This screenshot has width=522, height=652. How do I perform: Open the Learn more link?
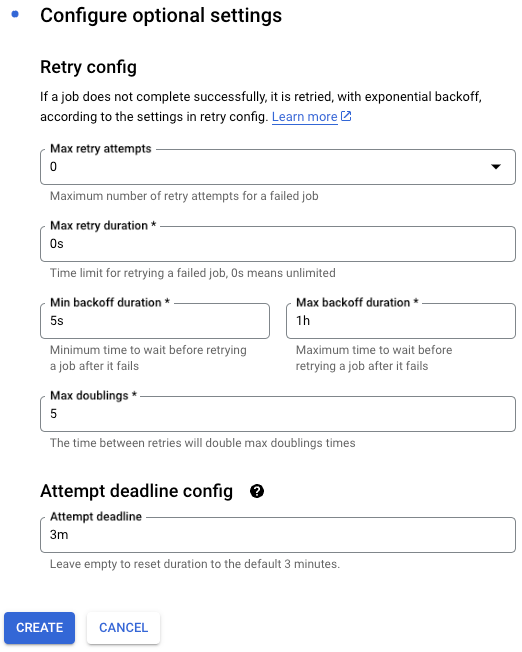click(304, 117)
